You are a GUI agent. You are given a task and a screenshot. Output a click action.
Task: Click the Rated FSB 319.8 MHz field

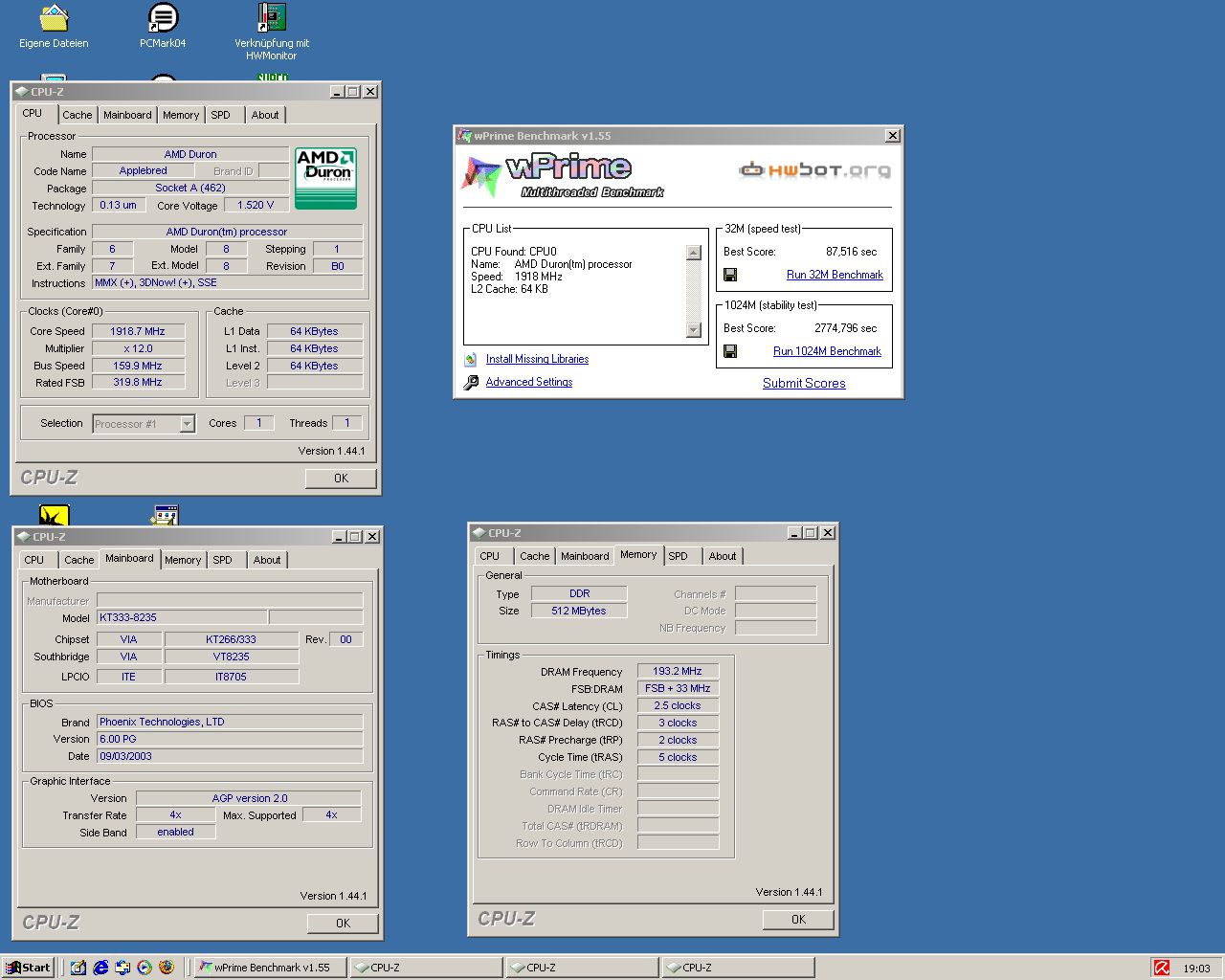point(138,382)
